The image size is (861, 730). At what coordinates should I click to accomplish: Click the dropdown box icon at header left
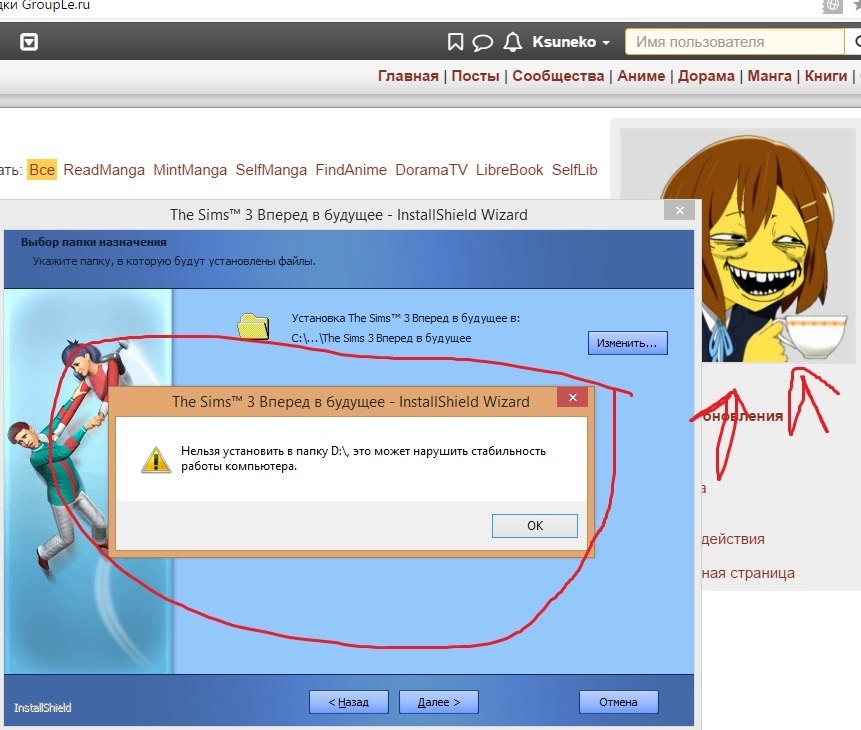tap(29, 42)
